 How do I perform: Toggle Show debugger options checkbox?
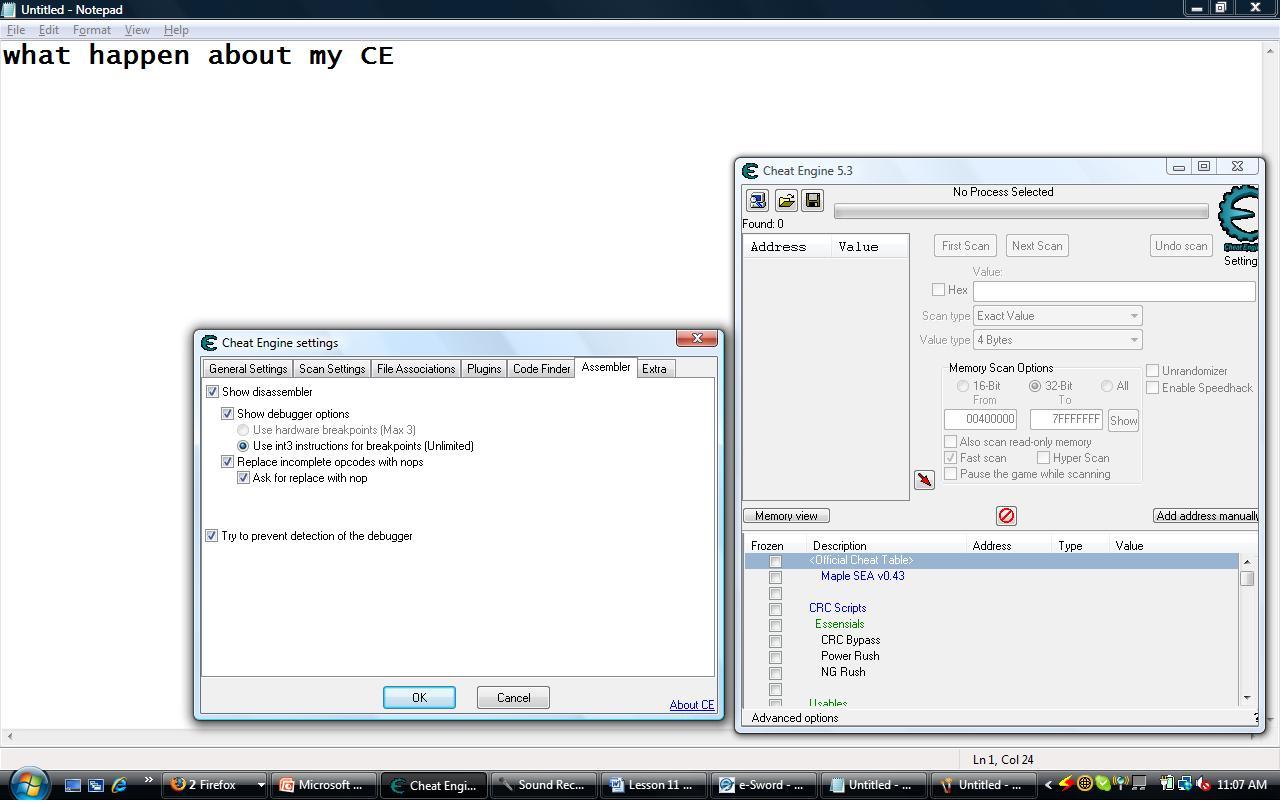coord(227,414)
